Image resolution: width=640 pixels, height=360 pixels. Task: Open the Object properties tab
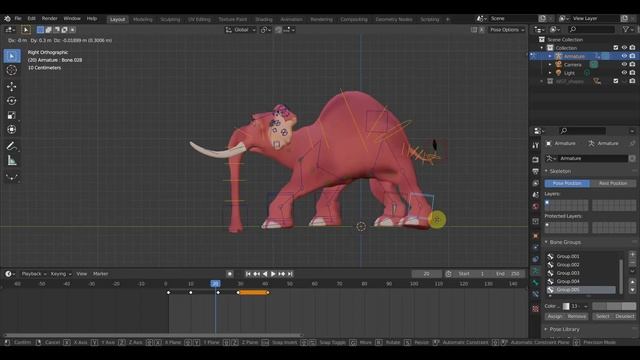pyautogui.click(x=536, y=236)
